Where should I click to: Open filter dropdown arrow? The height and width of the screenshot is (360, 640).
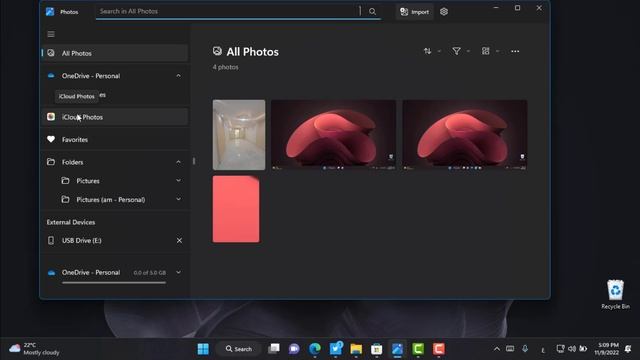[x=468, y=51]
